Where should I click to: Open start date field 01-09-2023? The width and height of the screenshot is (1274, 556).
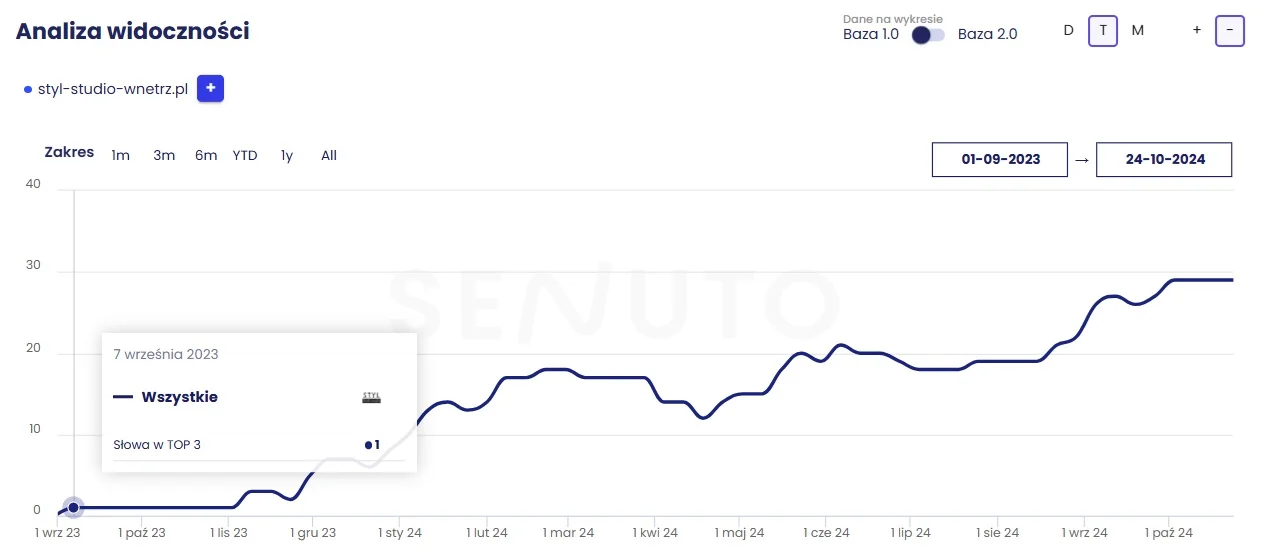click(1000, 159)
